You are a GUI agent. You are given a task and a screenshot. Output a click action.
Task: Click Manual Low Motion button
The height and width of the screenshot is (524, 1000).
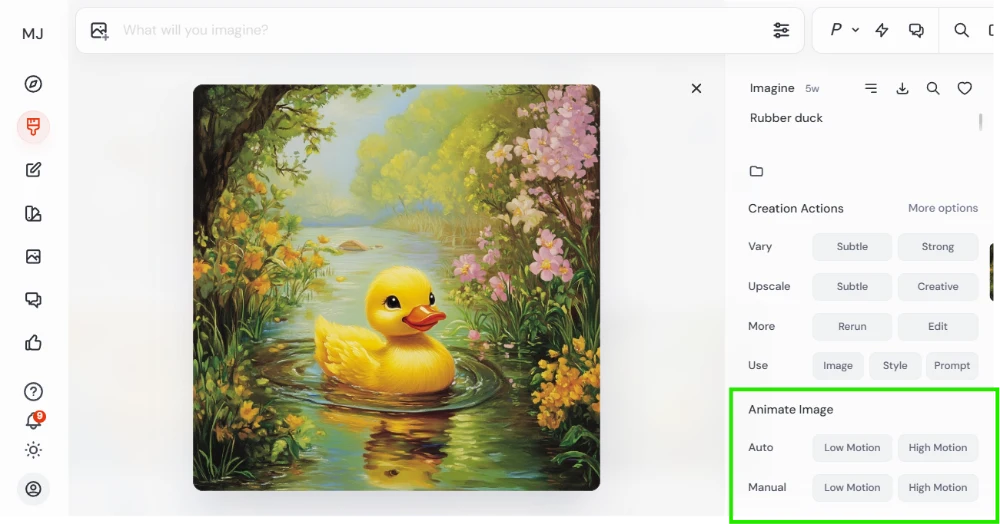(852, 488)
